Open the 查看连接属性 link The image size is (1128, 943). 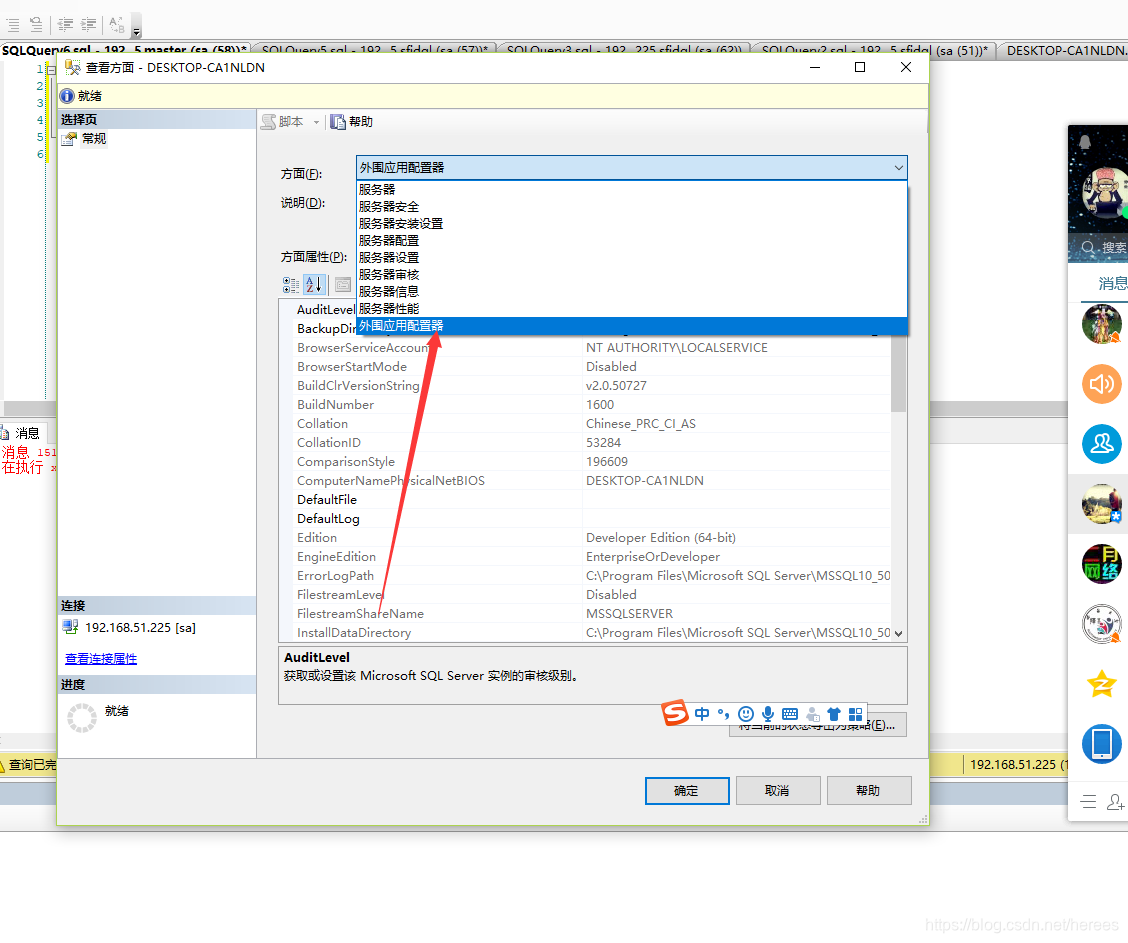101,658
